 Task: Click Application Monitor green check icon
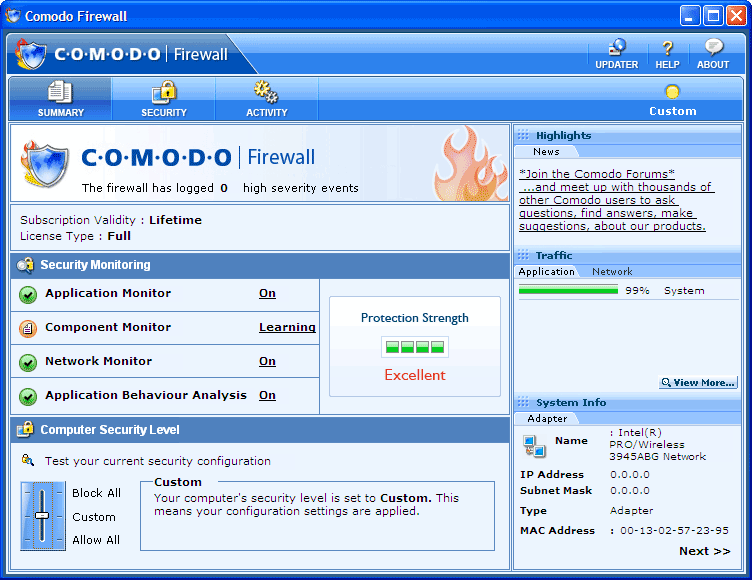[28, 295]
